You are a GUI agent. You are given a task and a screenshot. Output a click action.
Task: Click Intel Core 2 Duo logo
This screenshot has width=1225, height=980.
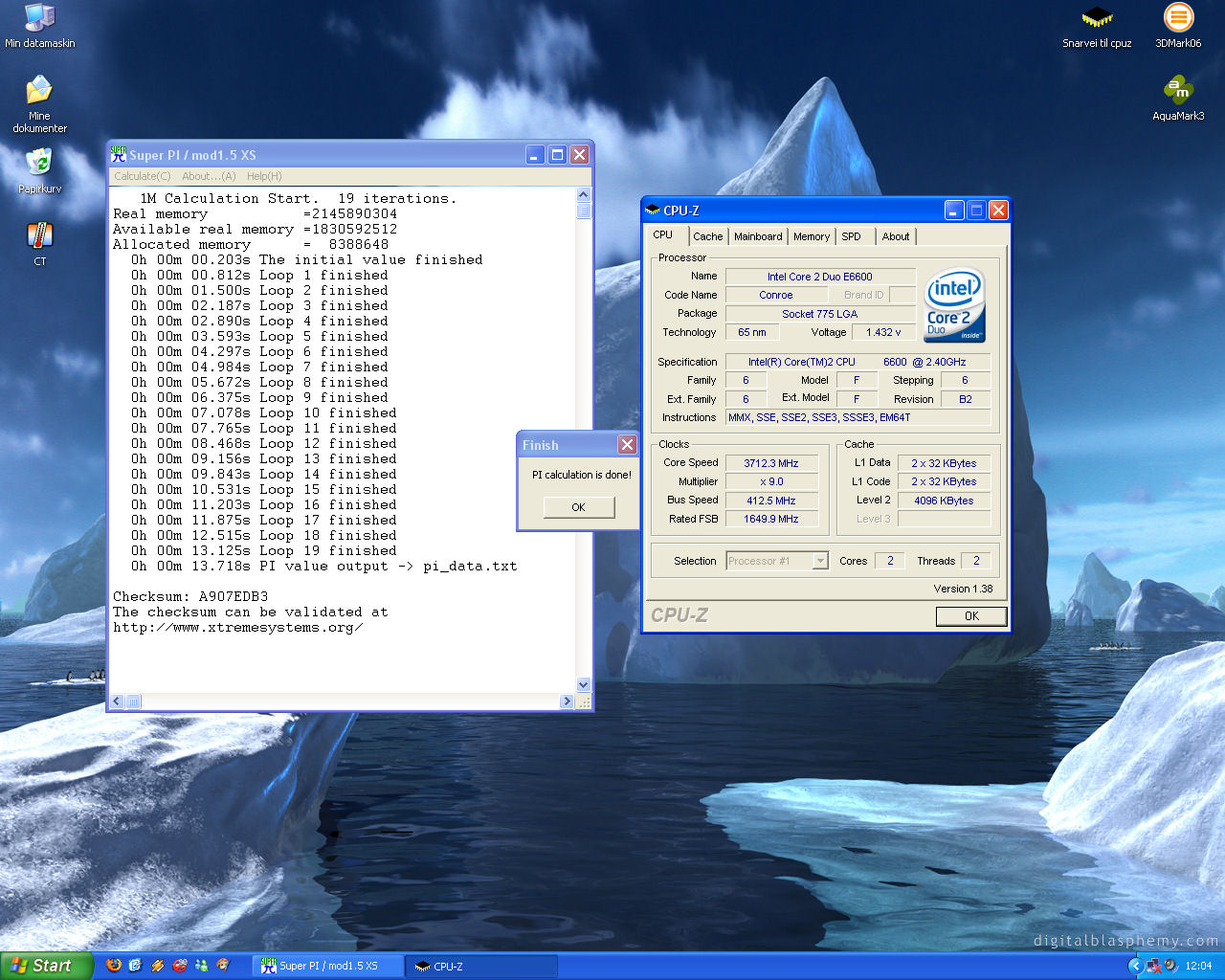coord(954,305)
